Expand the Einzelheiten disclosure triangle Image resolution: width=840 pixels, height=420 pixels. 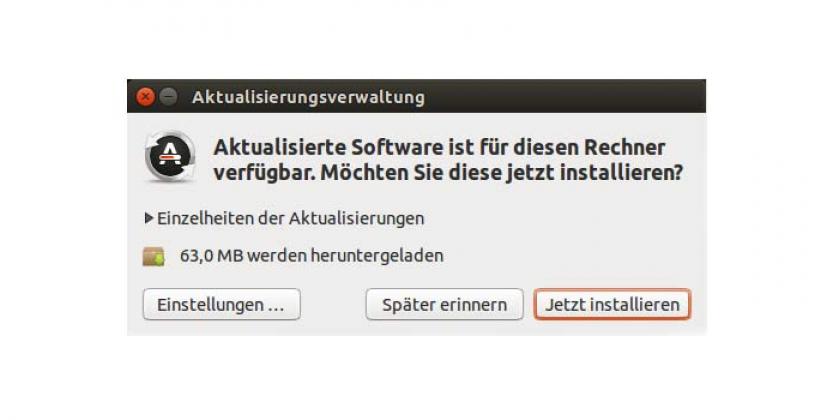[149, 218]
